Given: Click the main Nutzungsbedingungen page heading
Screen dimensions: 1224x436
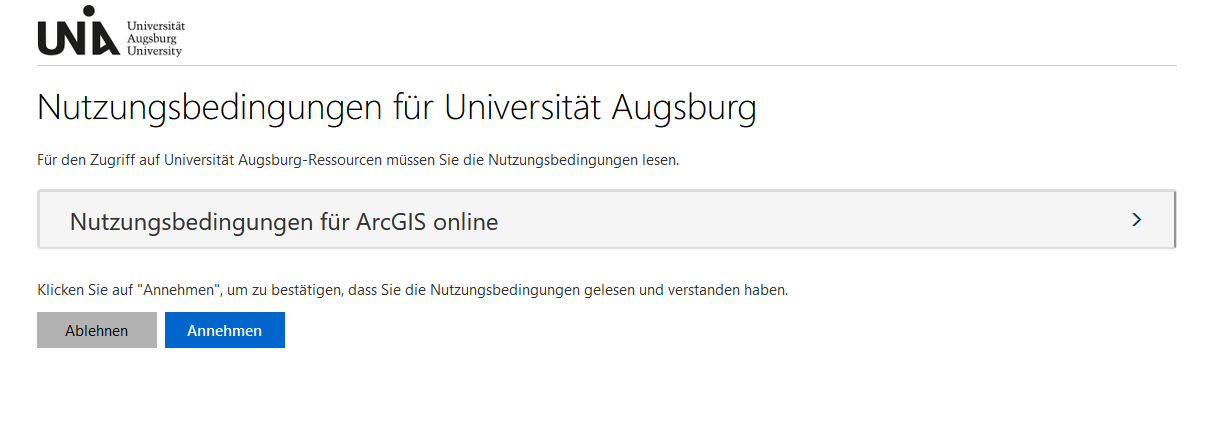Looking at the screenshot, I should [396, 108].
